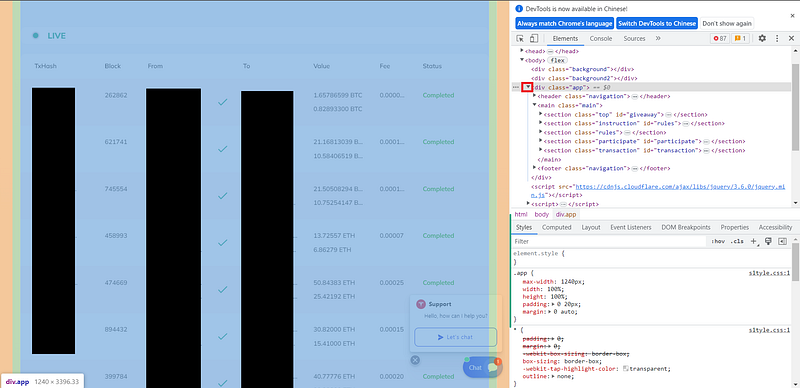Open the 1 issue warning badge
Screen dimensions: 800x388
740,38
